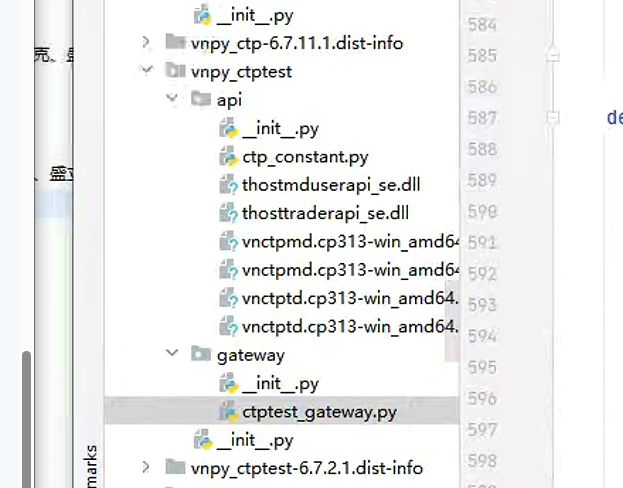Collapse the vnpy_ctptest package arrow
Image resolution: width=623 pixels, height=488 pixels.
[x=147, y=72]
